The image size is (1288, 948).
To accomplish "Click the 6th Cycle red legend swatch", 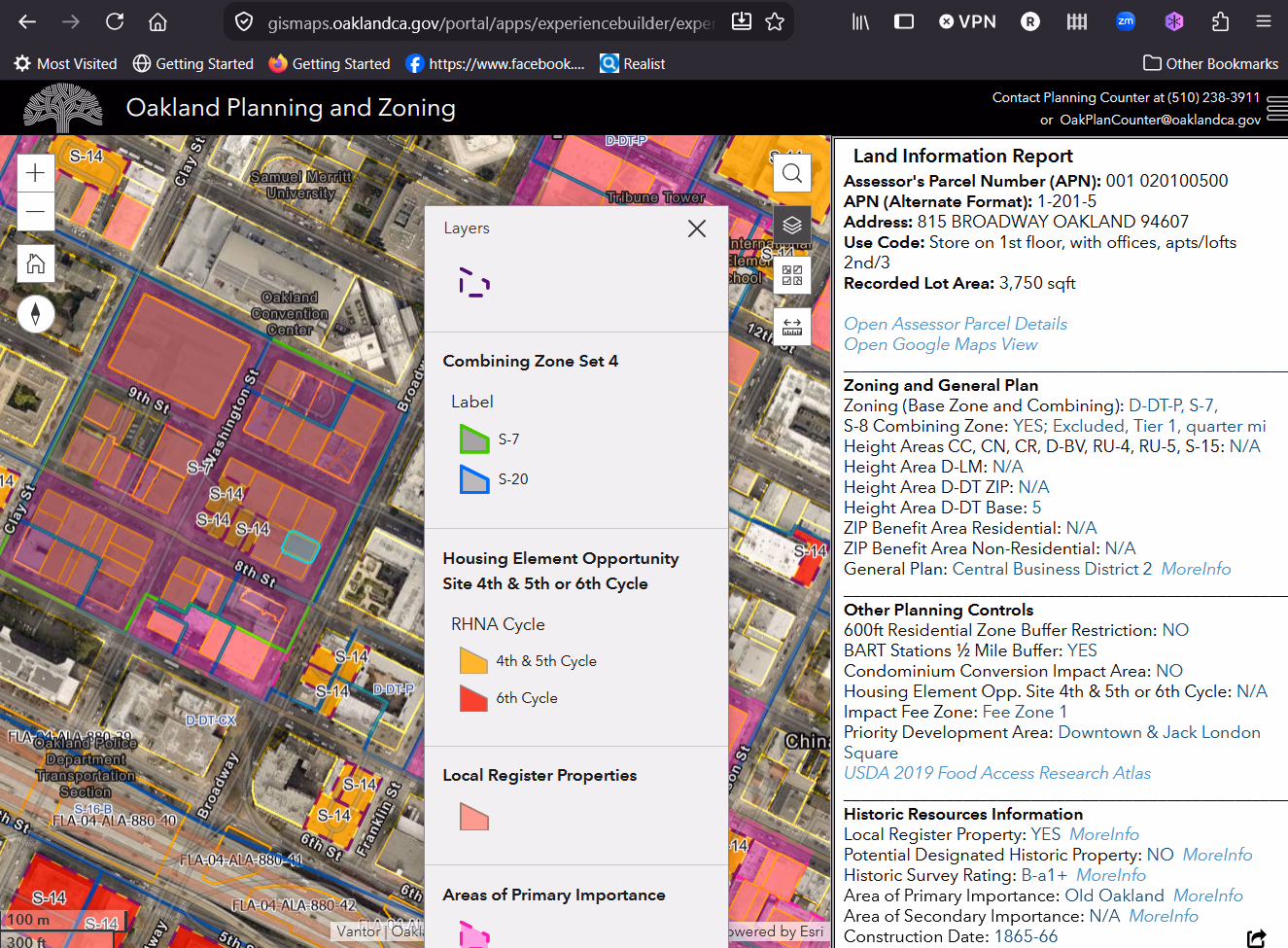I will click(473, 698).
